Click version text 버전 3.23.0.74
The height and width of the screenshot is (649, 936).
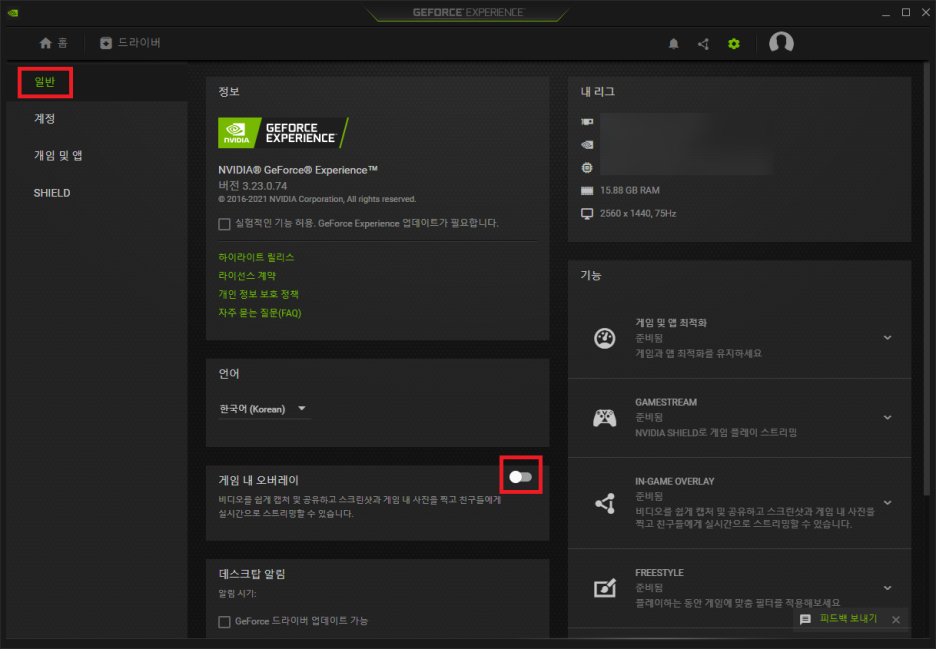[253, 186]
